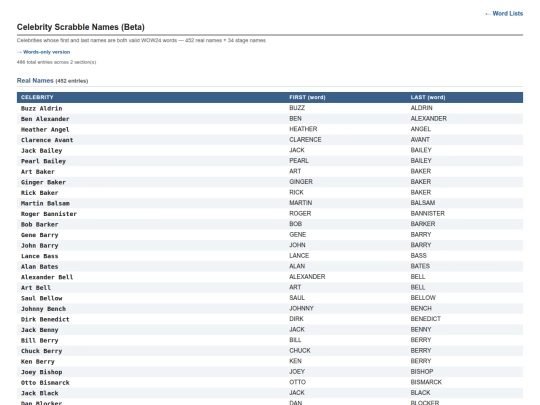Click the word BISMARCK

[426, 382]
